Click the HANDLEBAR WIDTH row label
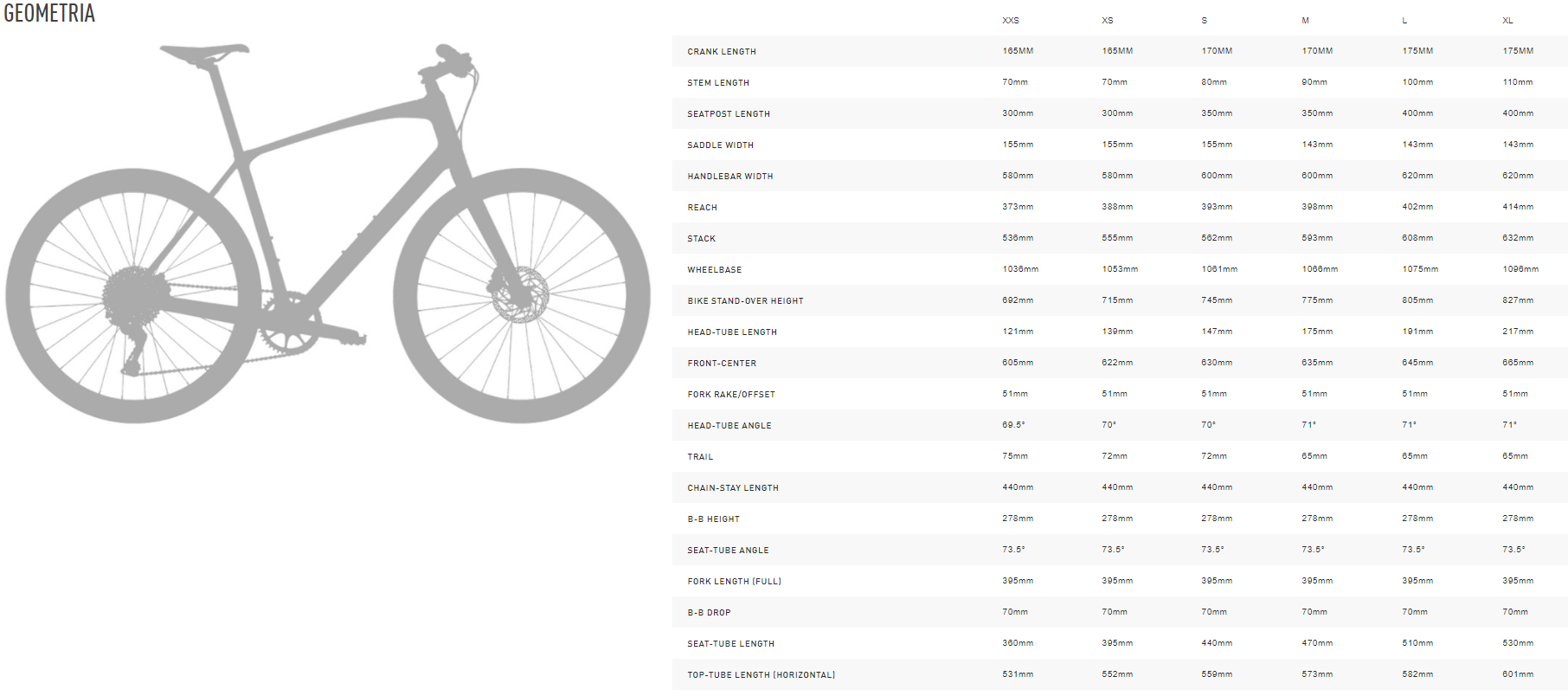This screenshot has height=696, width=1568. pyautogui.click(x=730, y=177)
